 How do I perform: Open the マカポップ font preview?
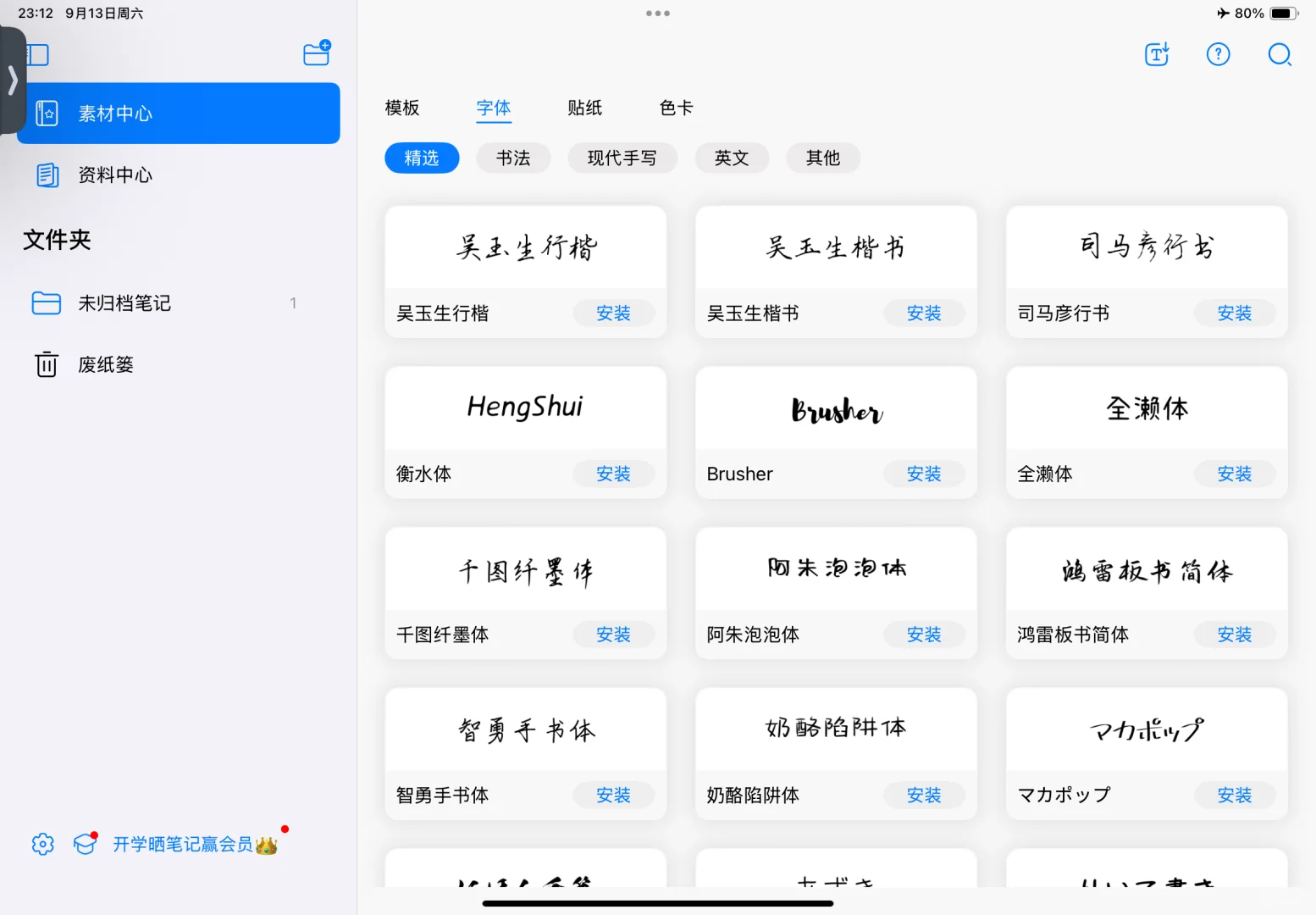tap(1147, 729)
